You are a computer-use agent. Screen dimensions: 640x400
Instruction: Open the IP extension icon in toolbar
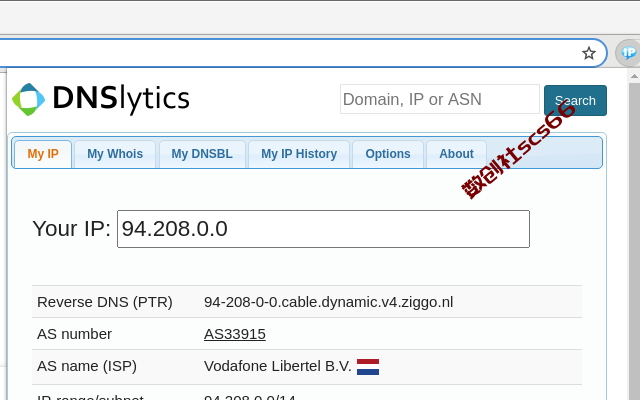[628, 53]
